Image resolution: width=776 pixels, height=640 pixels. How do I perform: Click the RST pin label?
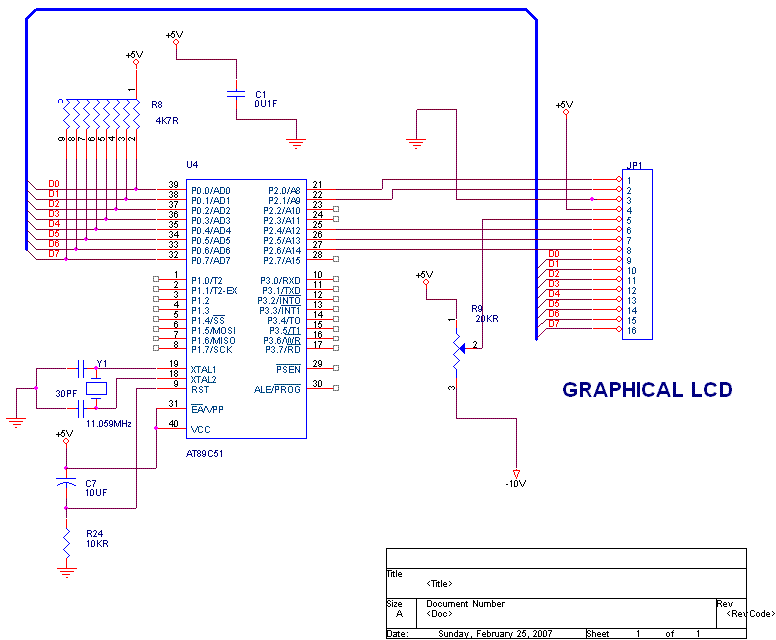200,390
